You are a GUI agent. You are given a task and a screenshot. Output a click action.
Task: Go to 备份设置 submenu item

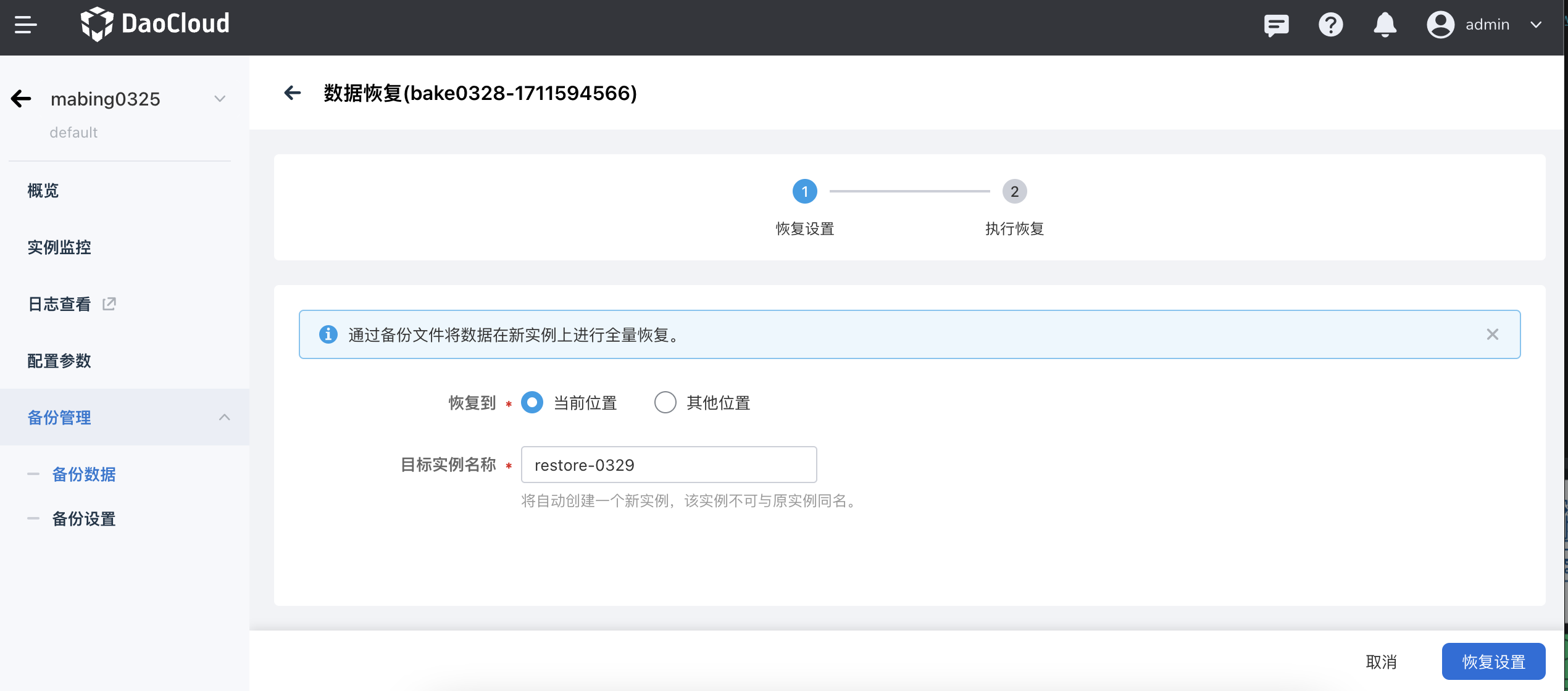(x=84, y=519)
